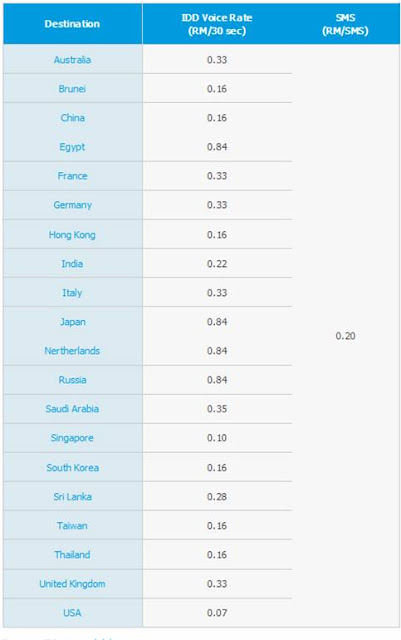Choose Egypt from the destination column

(x=72, y=147)
